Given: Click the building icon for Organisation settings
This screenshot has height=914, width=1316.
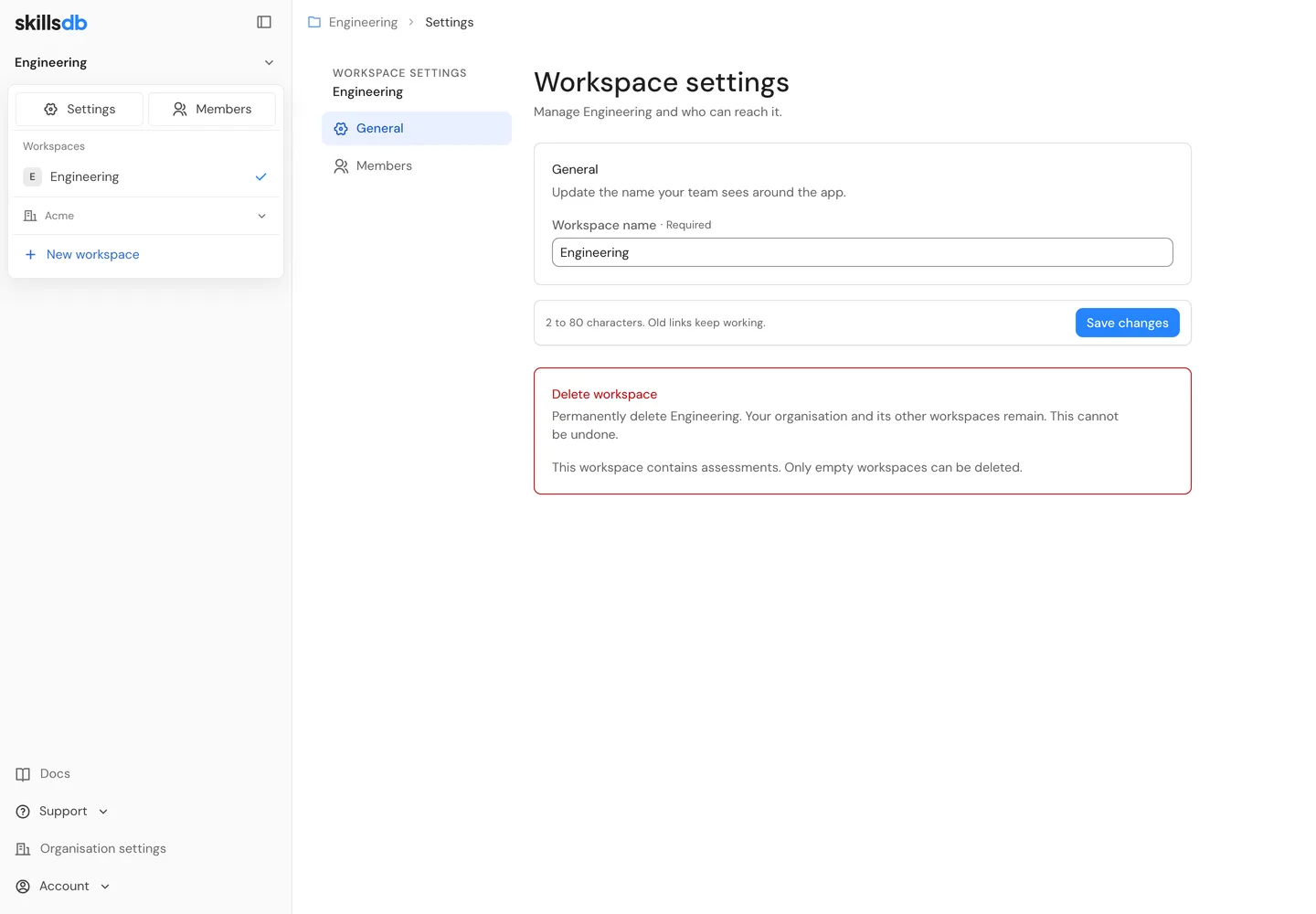Looking at the screenshot, I should (23, 849).
